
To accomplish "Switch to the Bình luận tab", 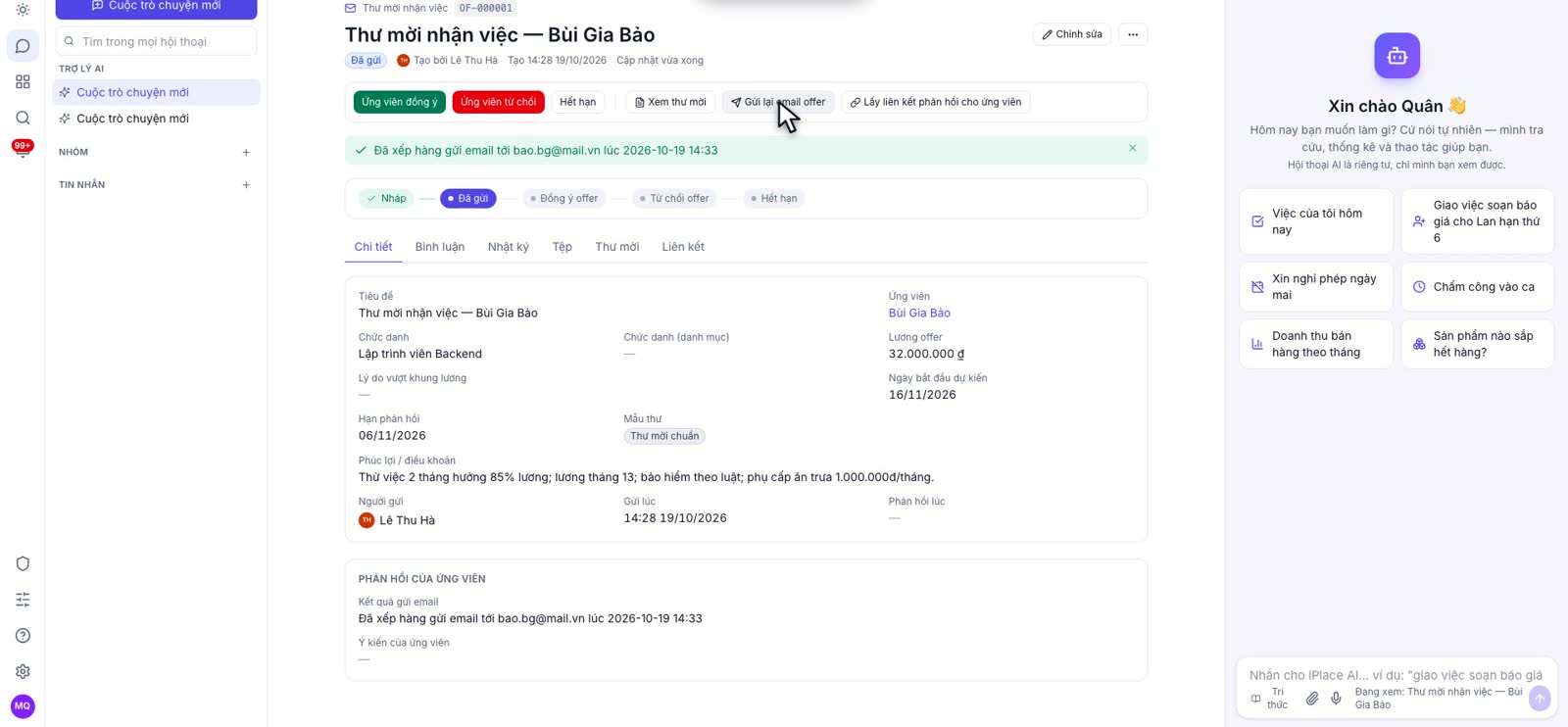I will click(x=440, y=247).
